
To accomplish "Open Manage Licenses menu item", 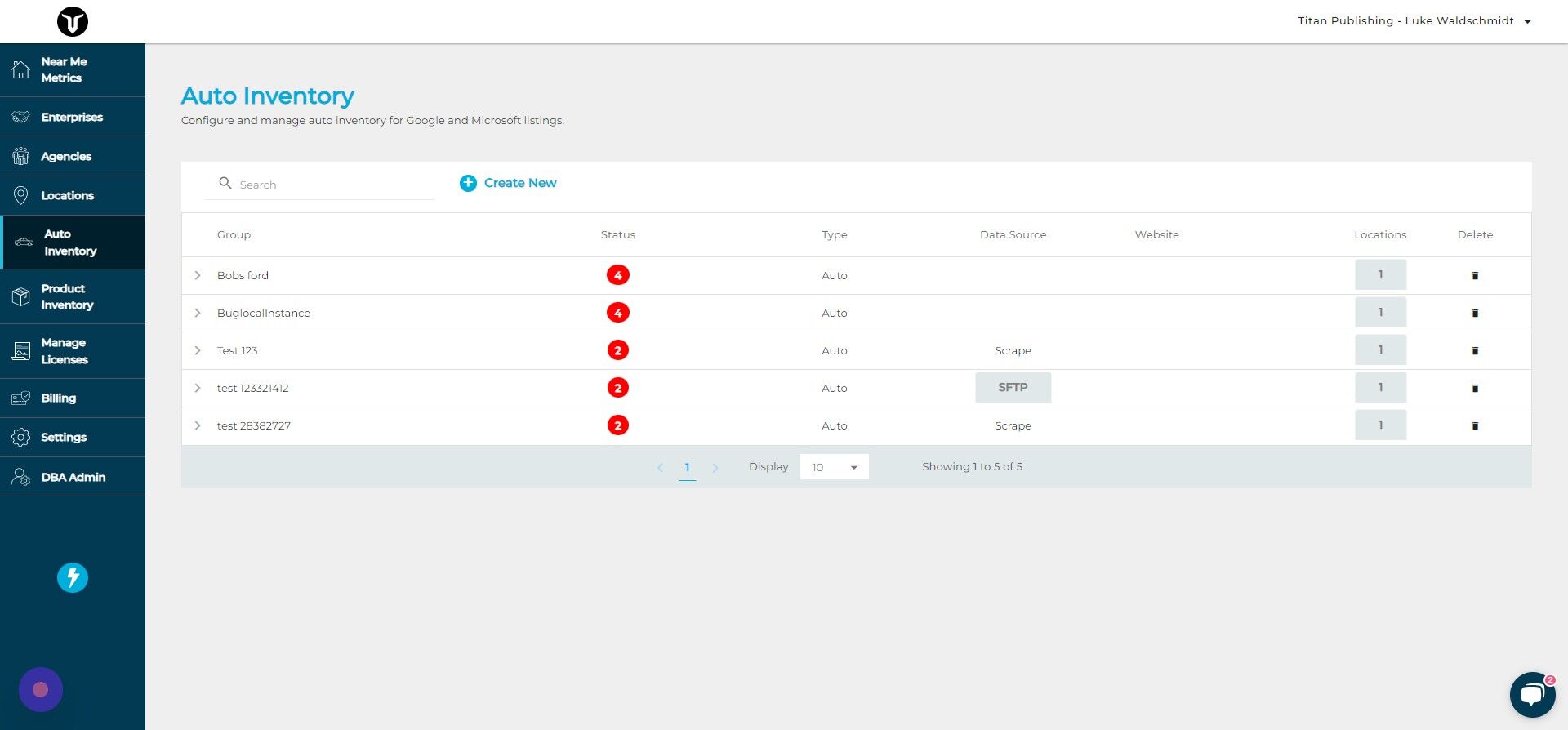I will [73, 351].
